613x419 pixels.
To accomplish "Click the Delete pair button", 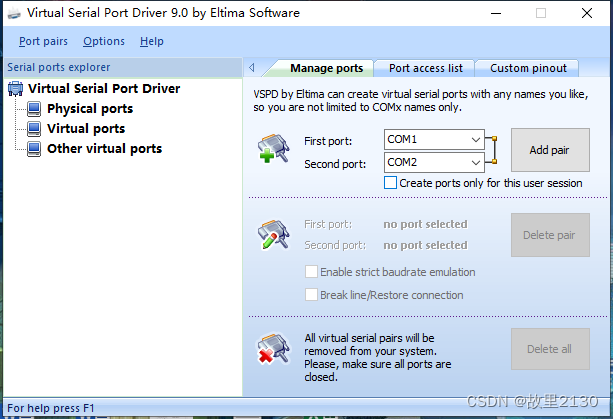I will click(550, 235).
